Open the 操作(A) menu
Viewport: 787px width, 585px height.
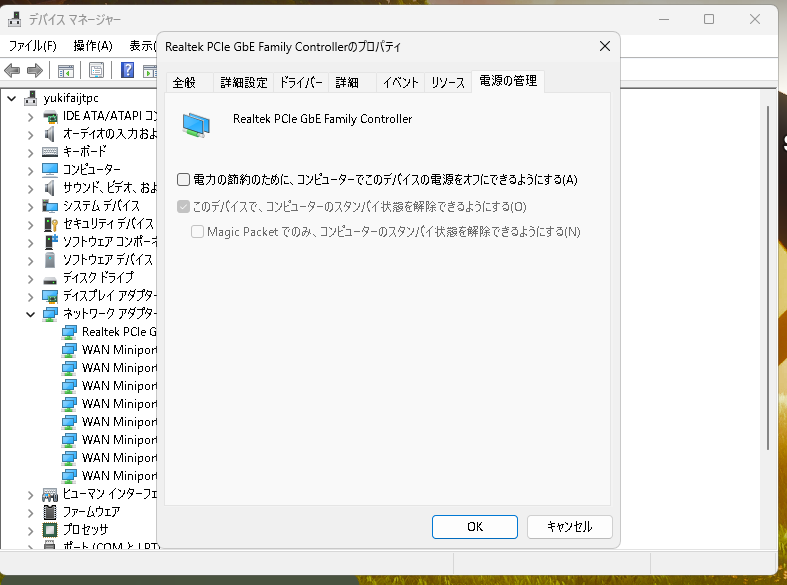[x=93, y=46]
